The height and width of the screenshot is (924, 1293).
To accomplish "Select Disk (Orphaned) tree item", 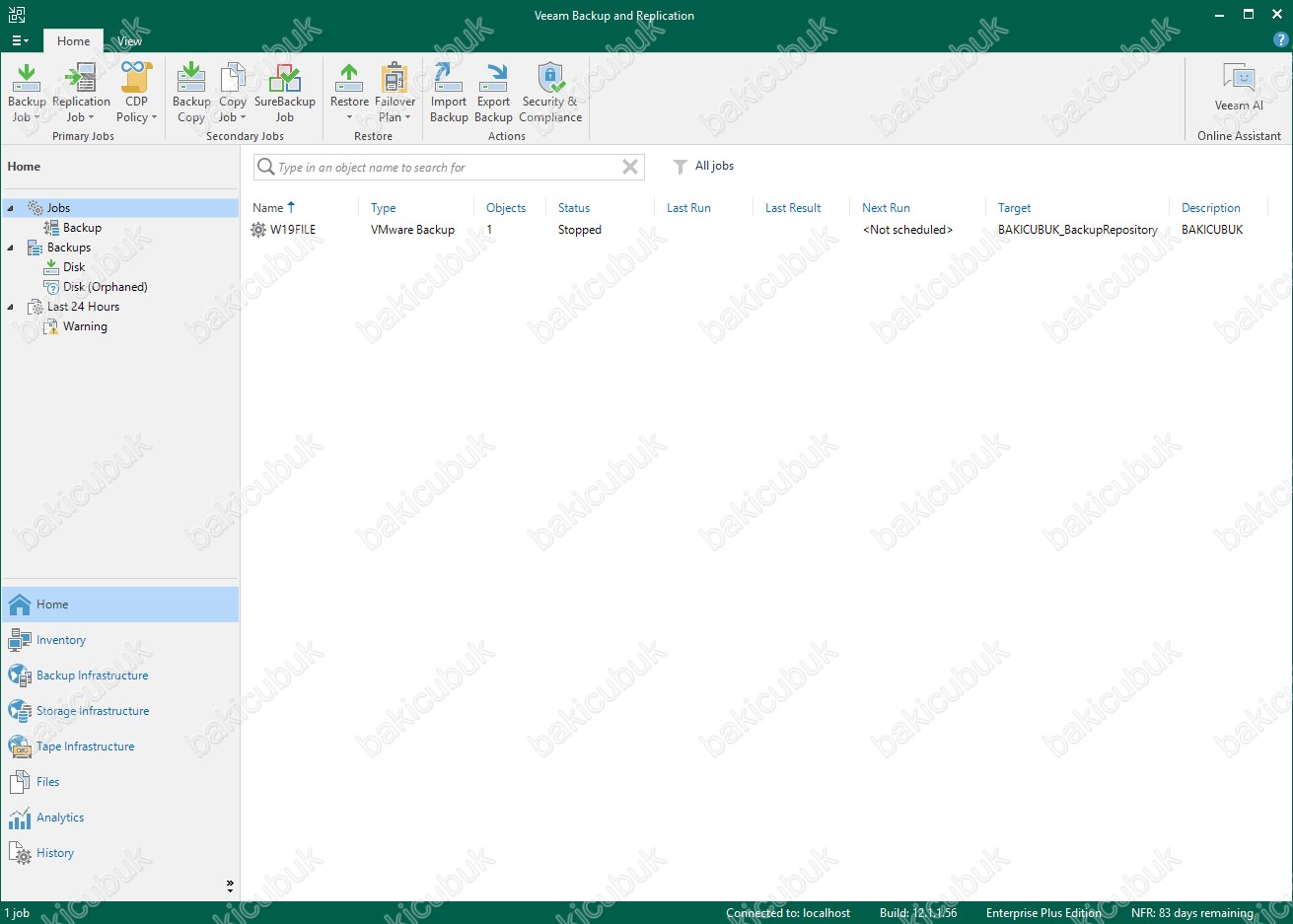I will click(105, 287).
